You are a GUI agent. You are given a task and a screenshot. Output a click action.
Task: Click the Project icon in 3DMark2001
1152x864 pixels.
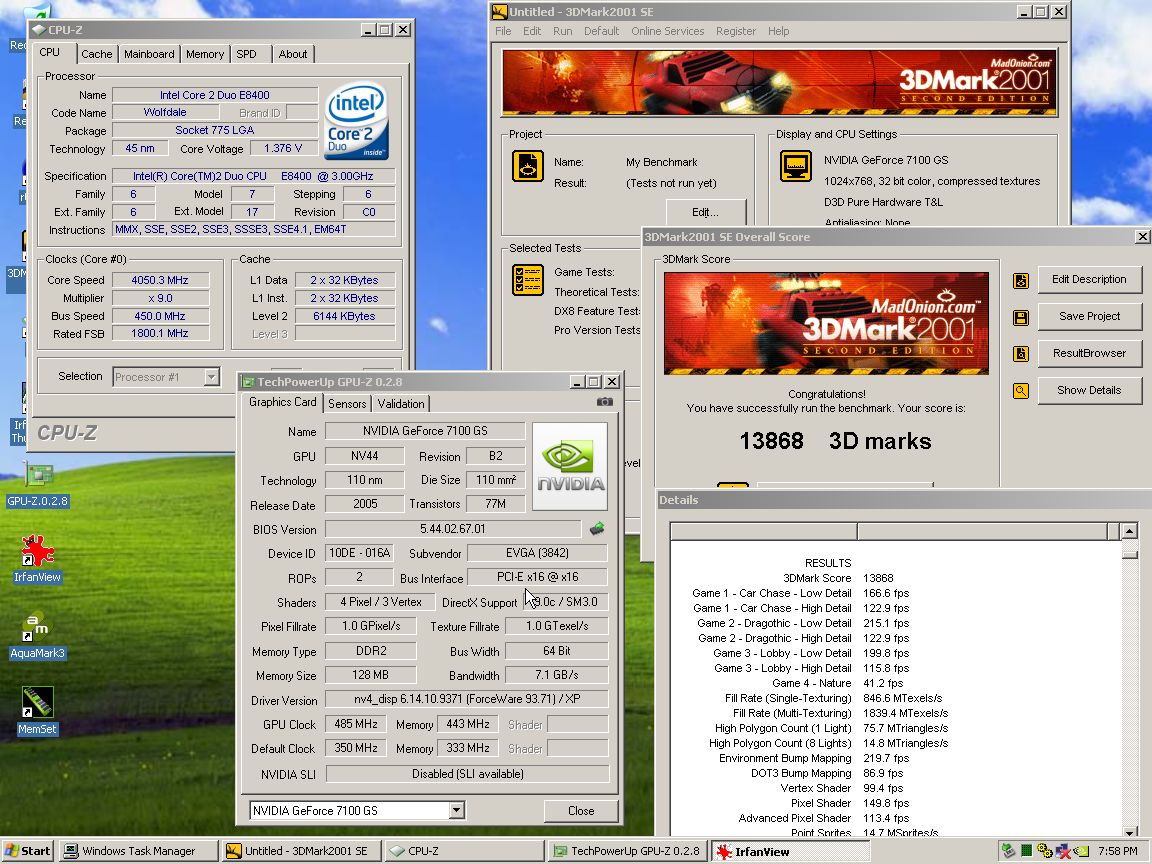point(528,166)
